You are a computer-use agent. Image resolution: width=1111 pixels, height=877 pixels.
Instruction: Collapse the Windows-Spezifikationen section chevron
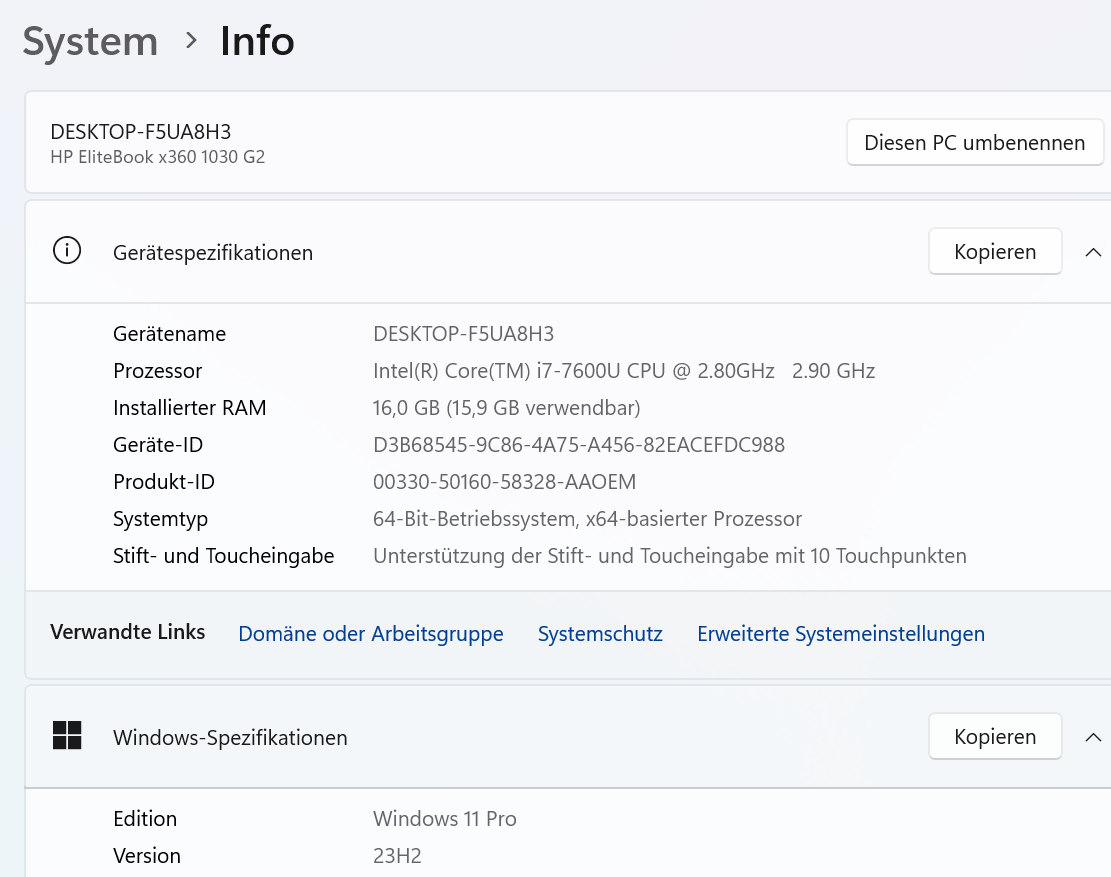[x=1093, y=737]
